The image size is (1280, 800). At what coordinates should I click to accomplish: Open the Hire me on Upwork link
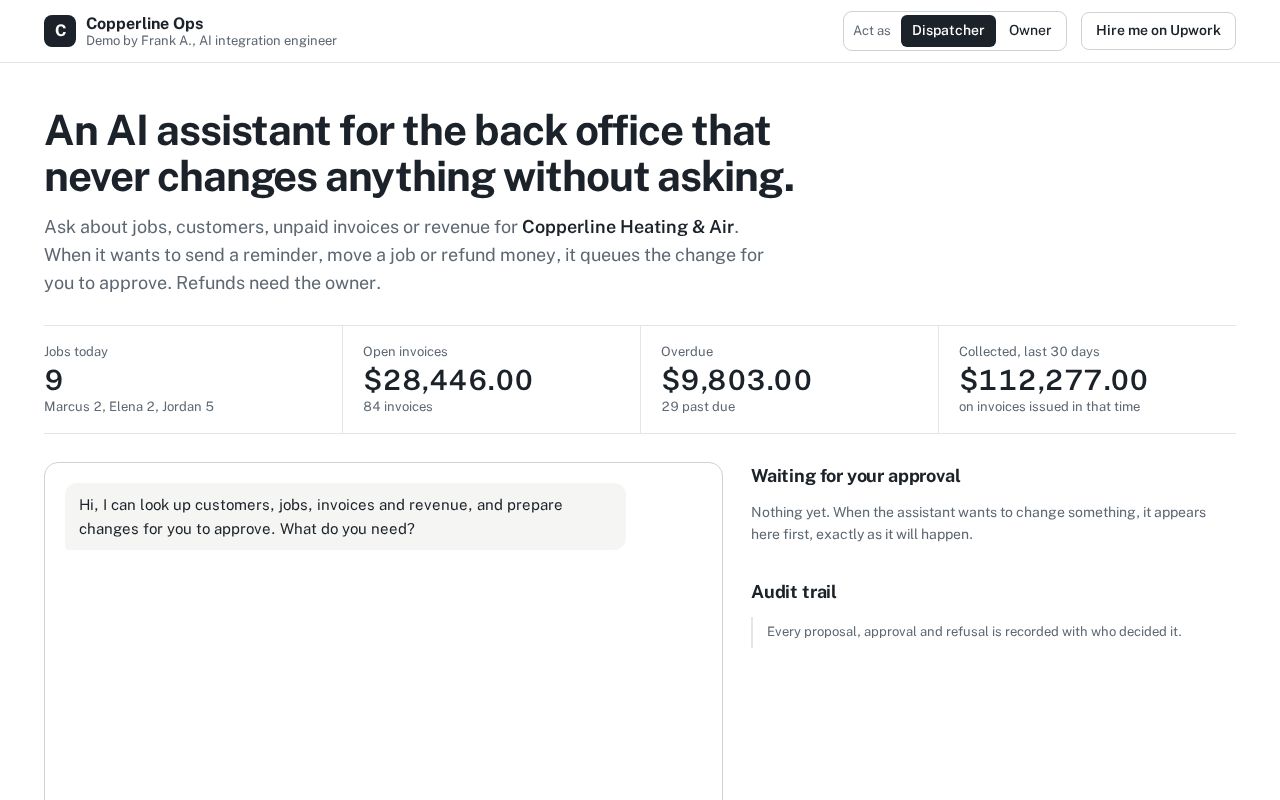click(x=1158, y=31)
